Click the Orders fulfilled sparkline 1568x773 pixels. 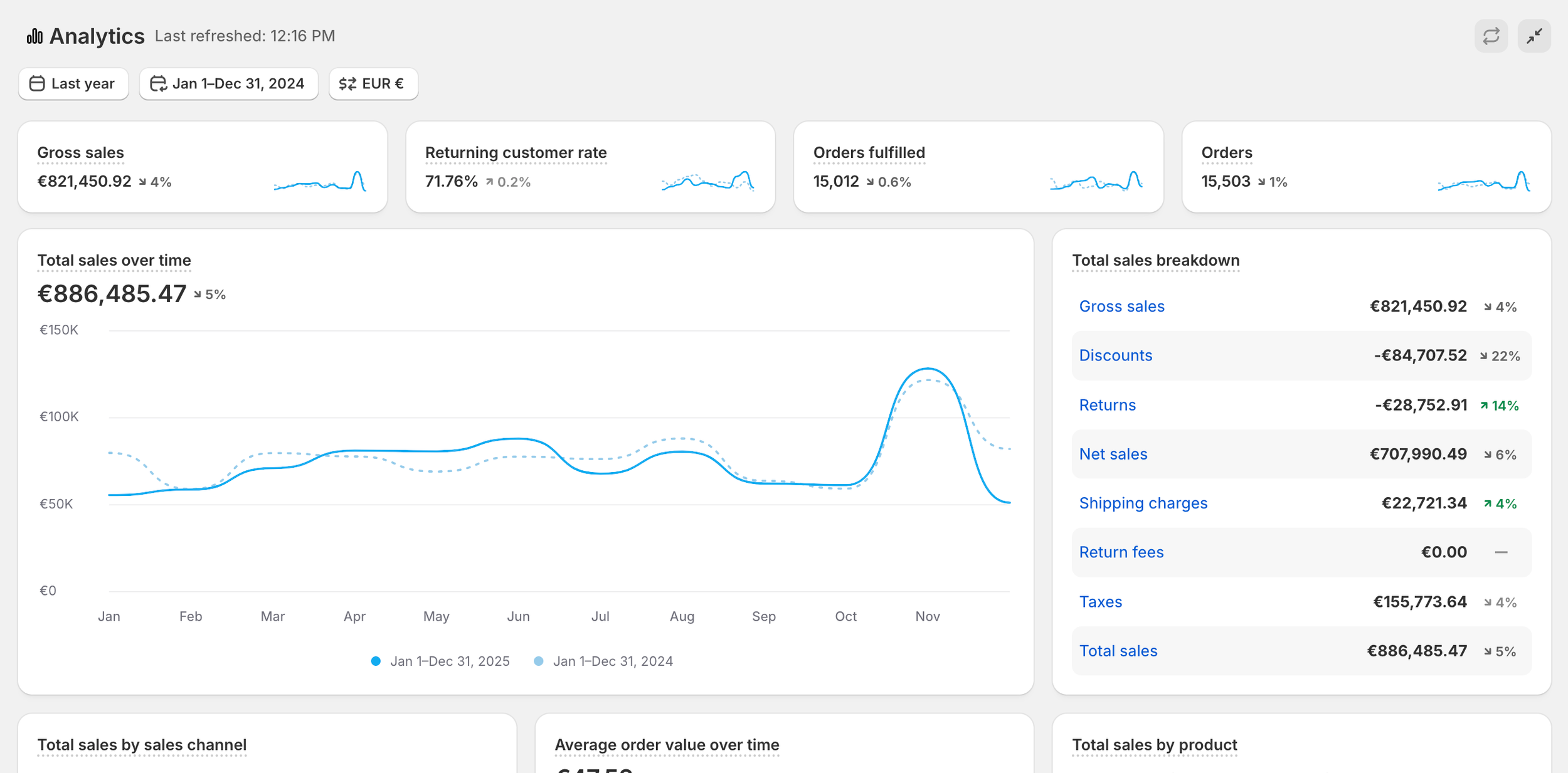coord(1096,182)
